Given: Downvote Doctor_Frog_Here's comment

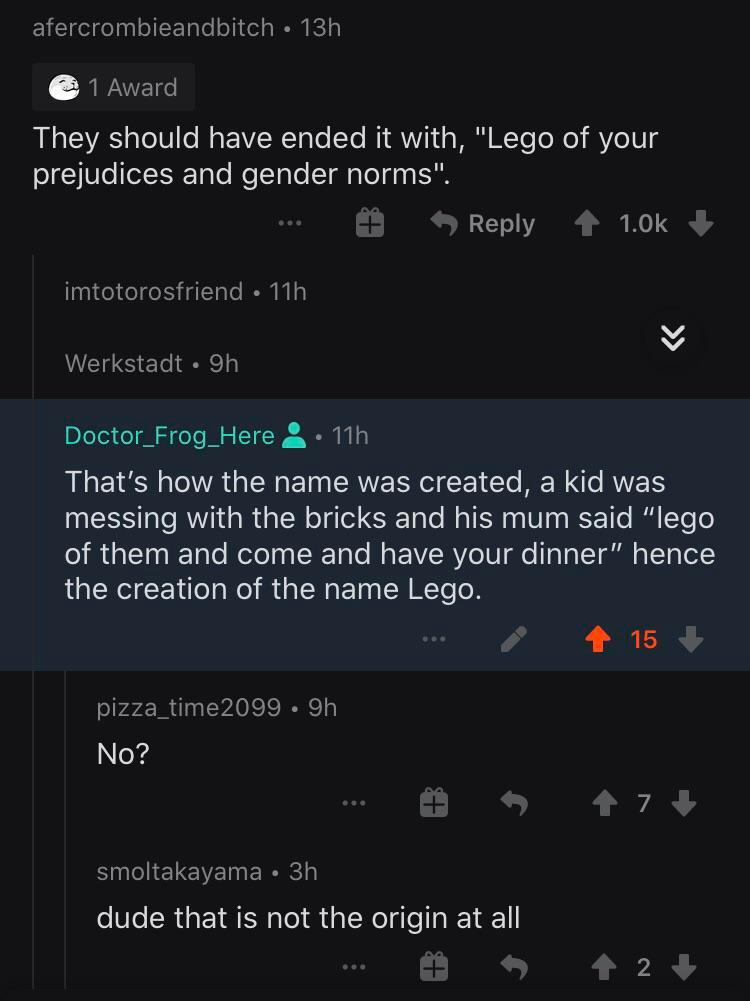Looking at the screenshot, I should tap(691, 639).
